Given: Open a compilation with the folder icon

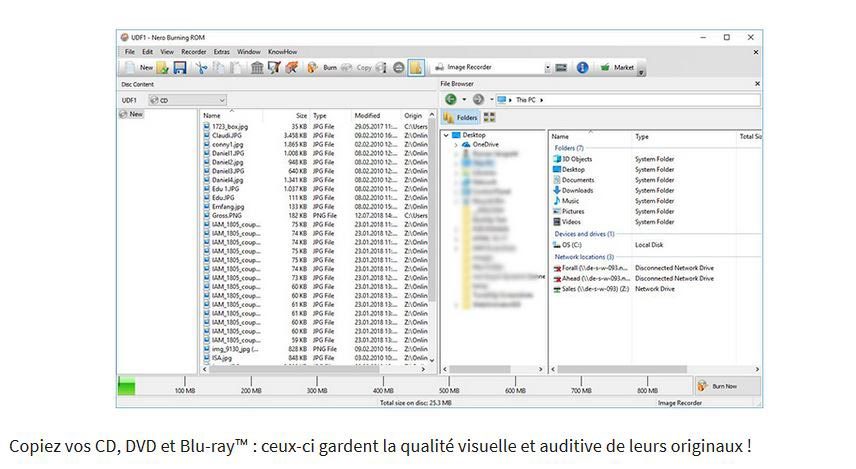Looking at the screenshot, I should (x=163, y=68).
